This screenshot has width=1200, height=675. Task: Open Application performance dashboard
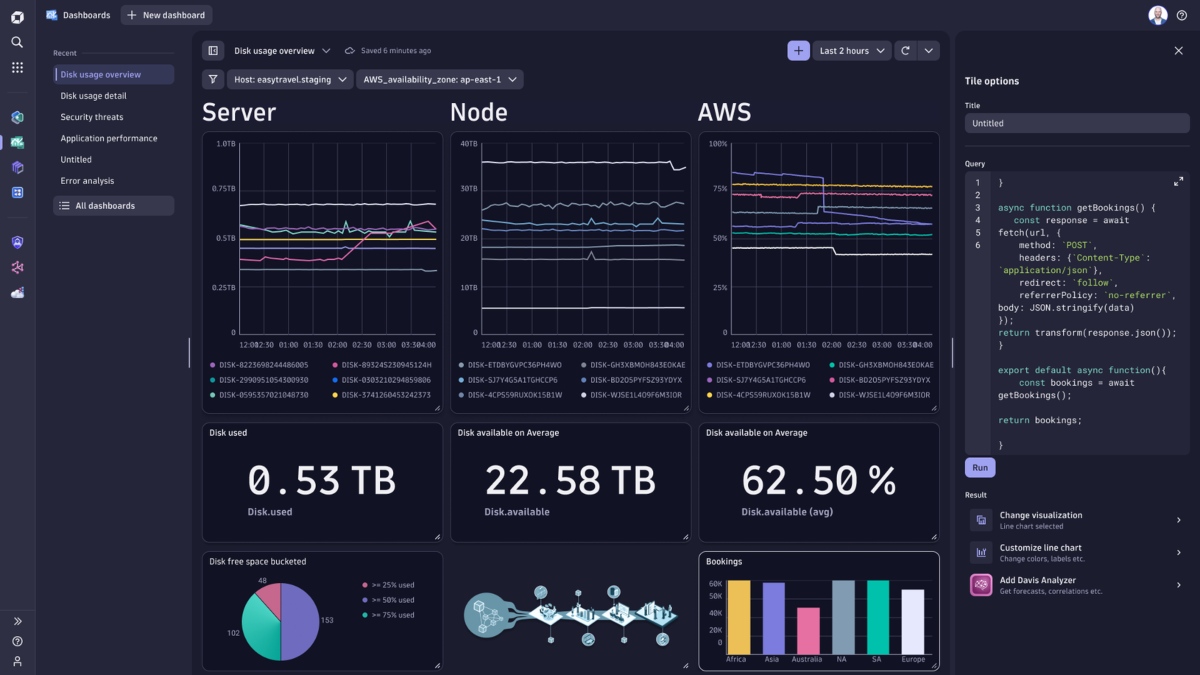(109, 138)
